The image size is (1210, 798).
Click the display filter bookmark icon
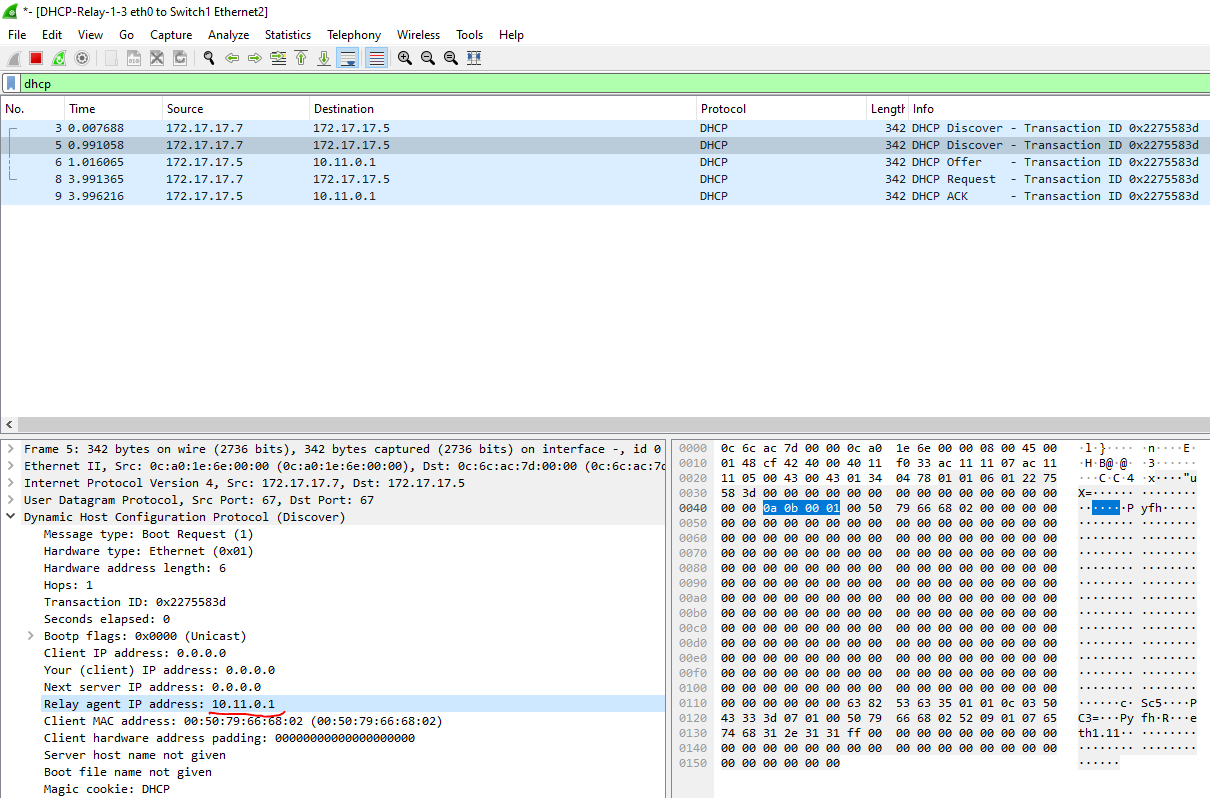pos(11,84)
